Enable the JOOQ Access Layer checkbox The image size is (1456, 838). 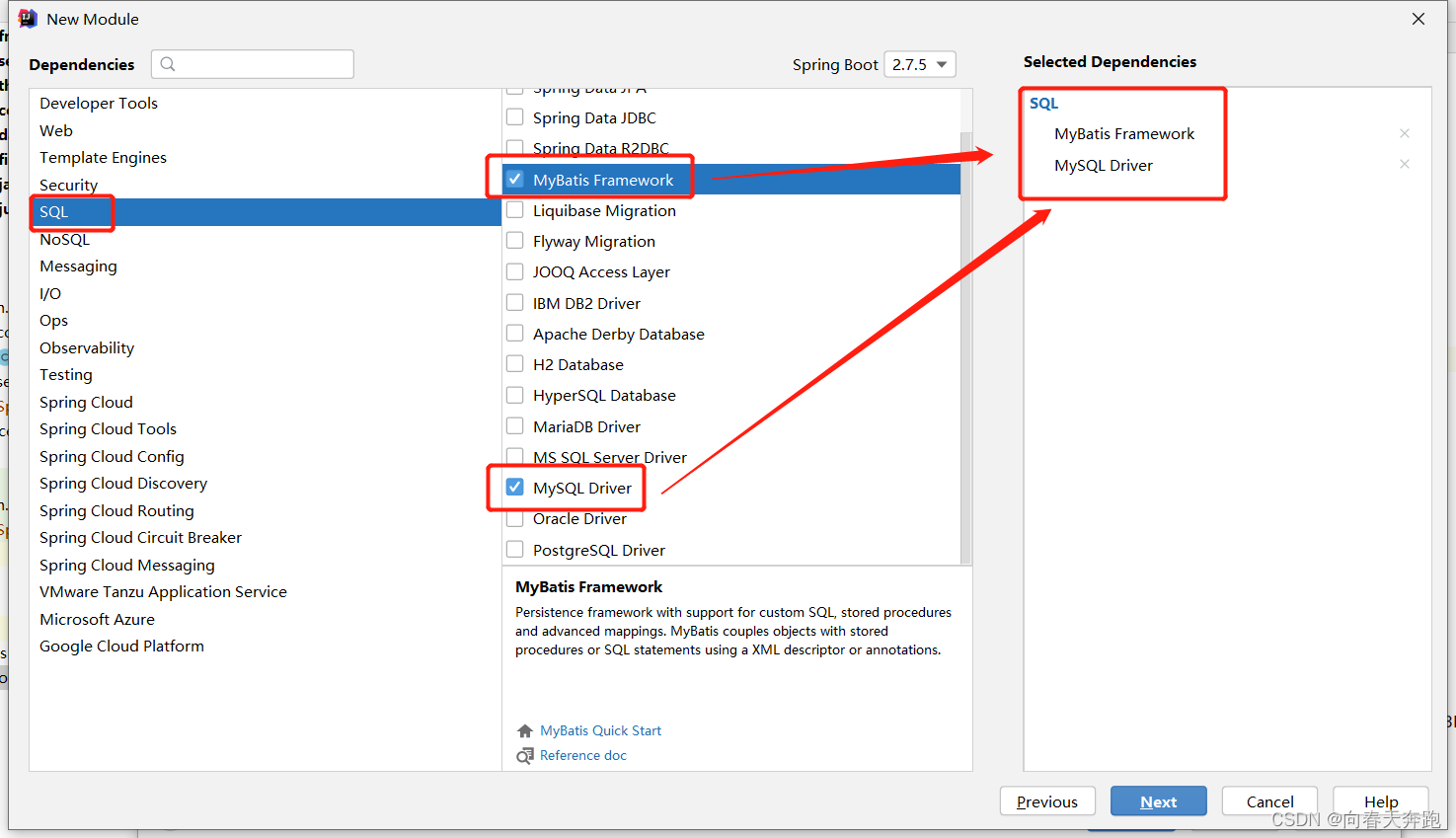515,271
